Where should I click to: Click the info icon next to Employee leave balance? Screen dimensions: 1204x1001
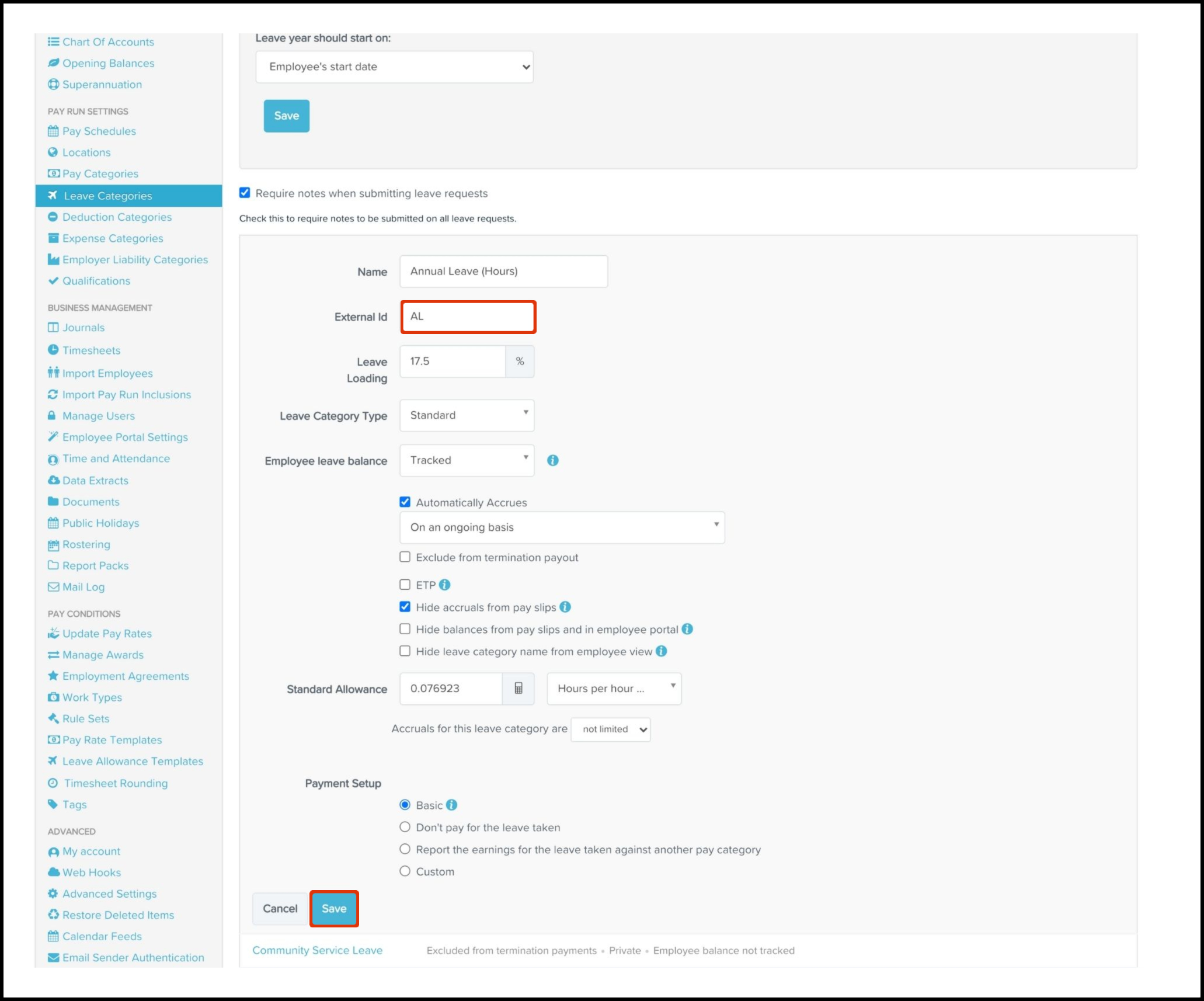tap(552, 461)
